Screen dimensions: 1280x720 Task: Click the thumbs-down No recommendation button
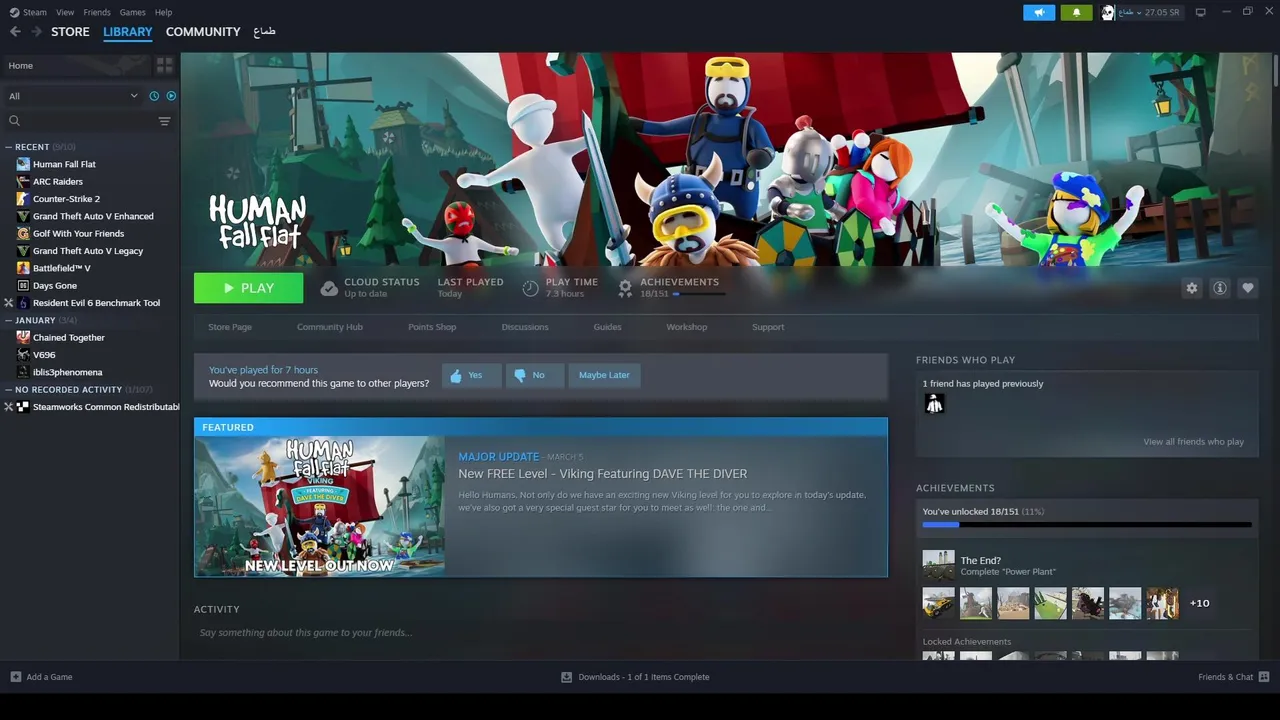click(535, 375)
